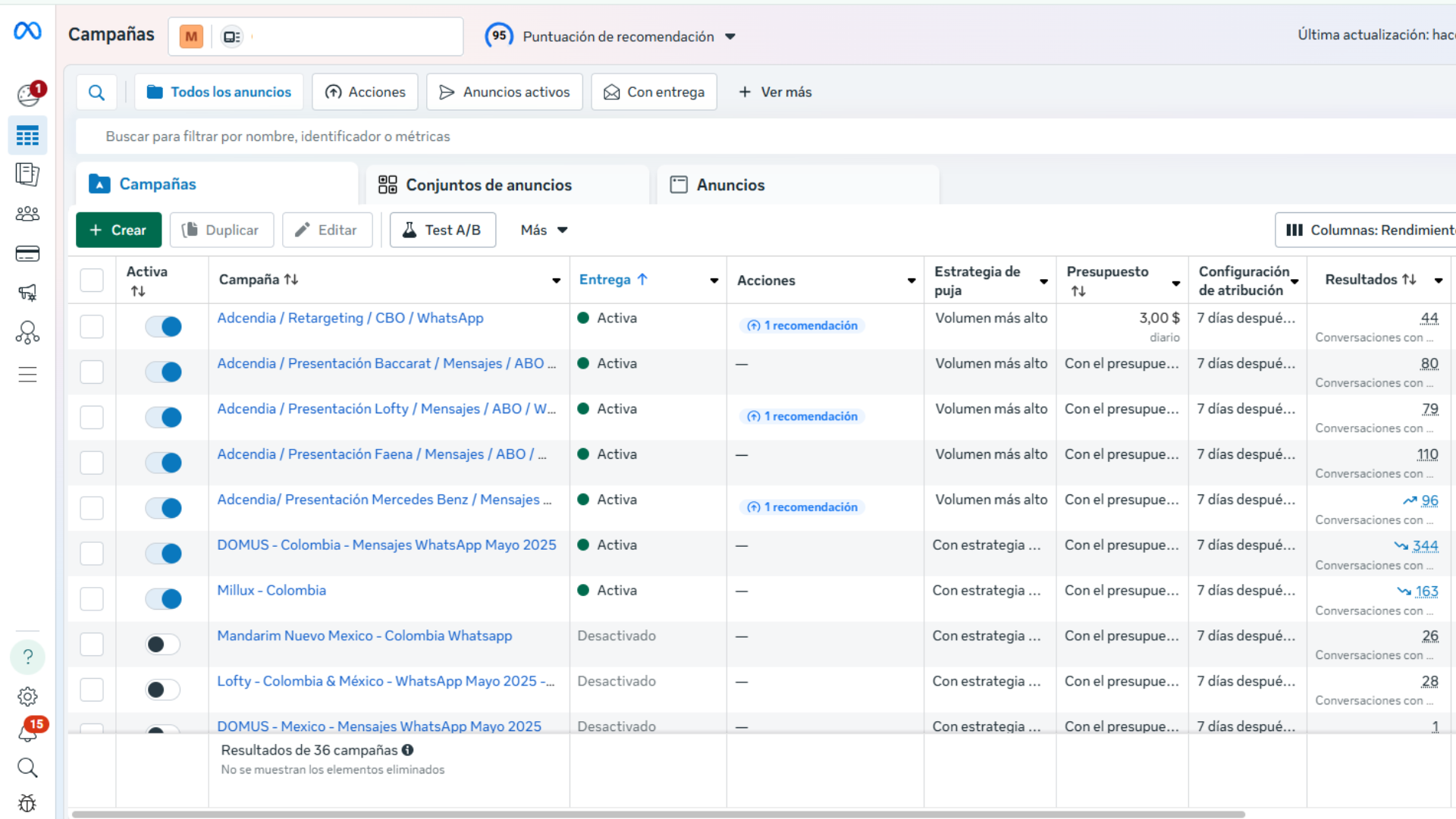
Task: Click the Editar button
Action: (x=327, y=231)
